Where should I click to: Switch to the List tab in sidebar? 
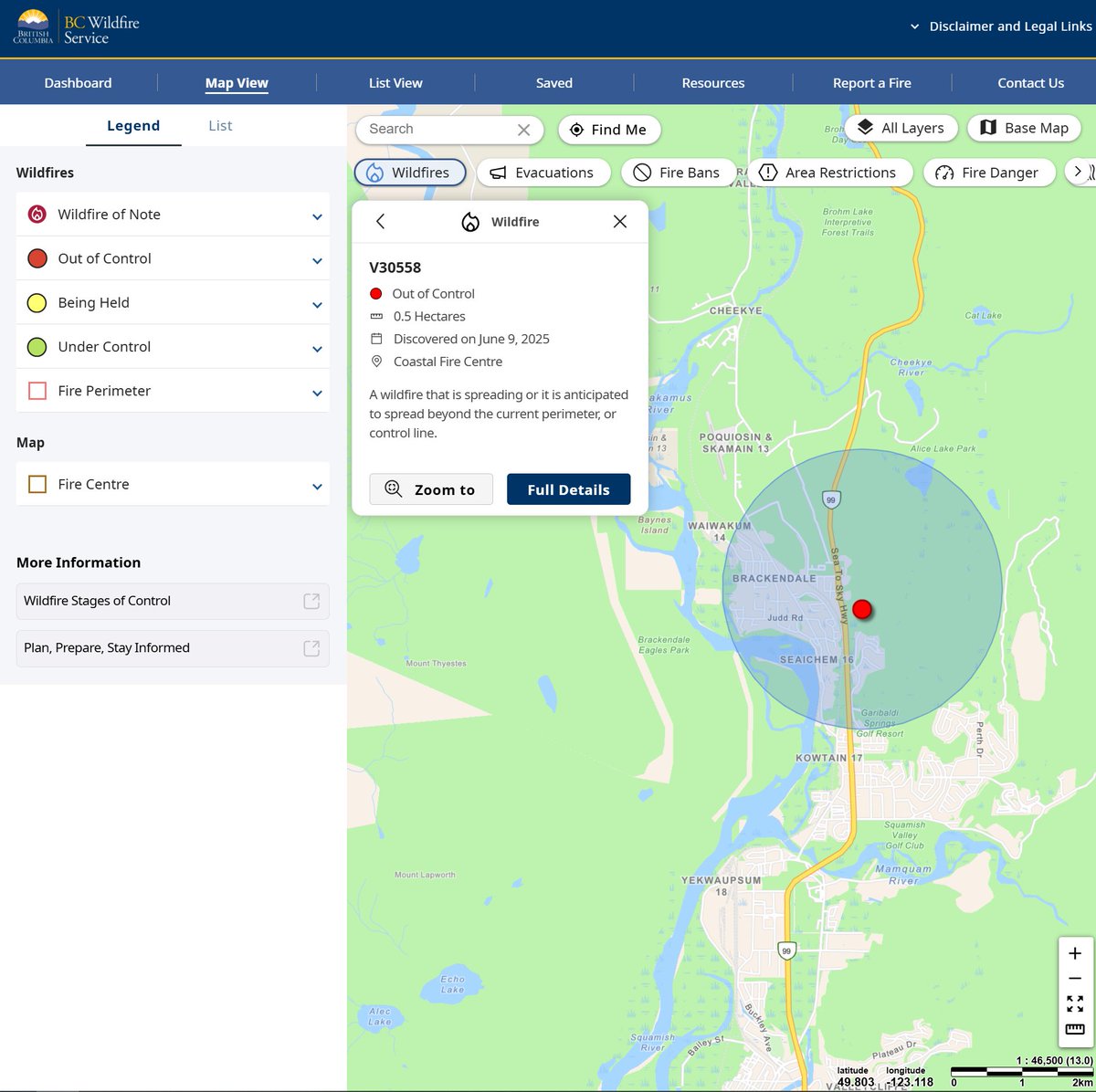pos(219,125)
